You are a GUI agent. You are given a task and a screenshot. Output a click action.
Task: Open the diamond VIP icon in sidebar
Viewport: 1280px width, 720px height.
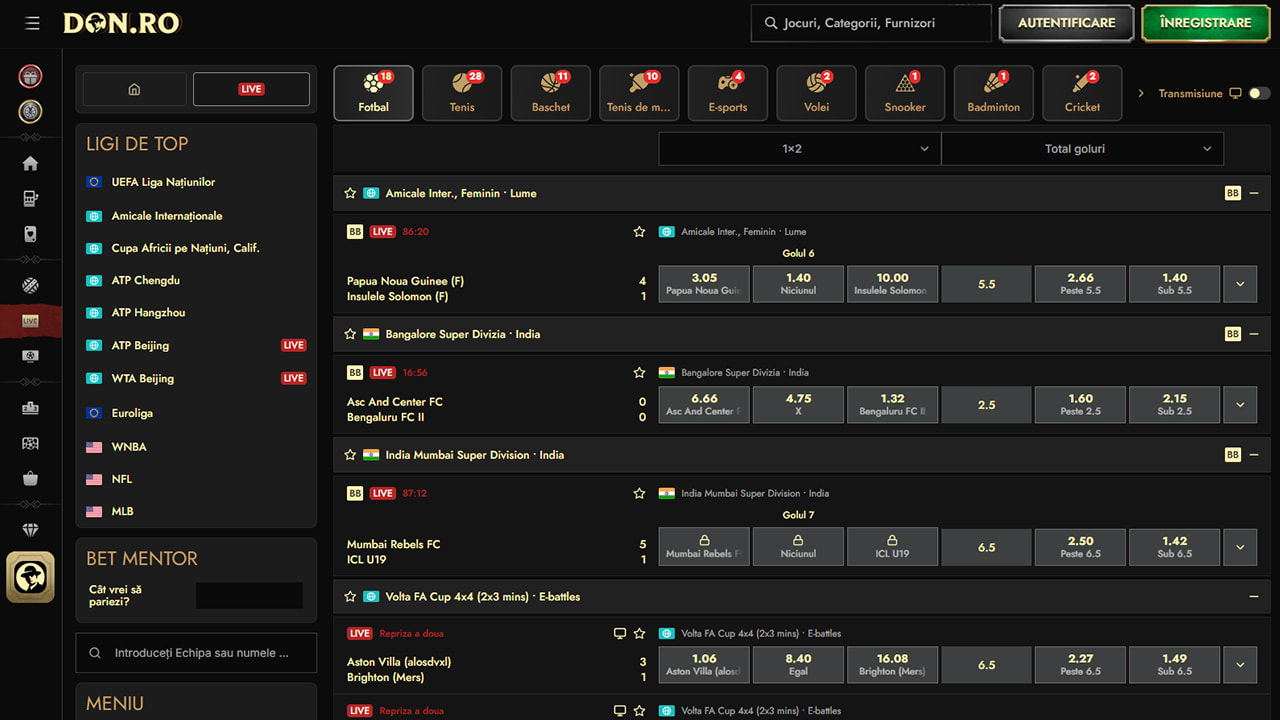pyautogui.click(x=30, y=530)
